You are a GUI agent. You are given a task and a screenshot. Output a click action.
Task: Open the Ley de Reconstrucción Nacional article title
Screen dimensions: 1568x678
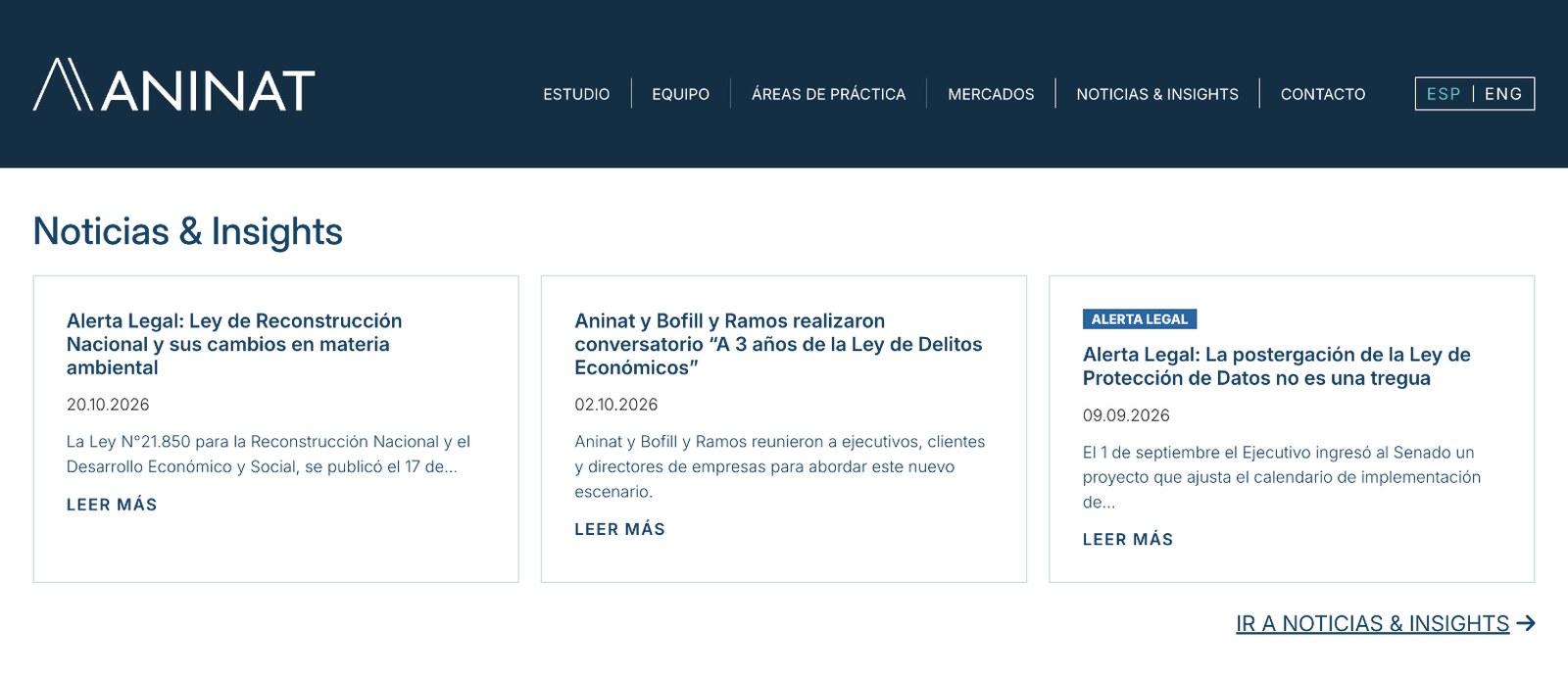coord(234,344)
